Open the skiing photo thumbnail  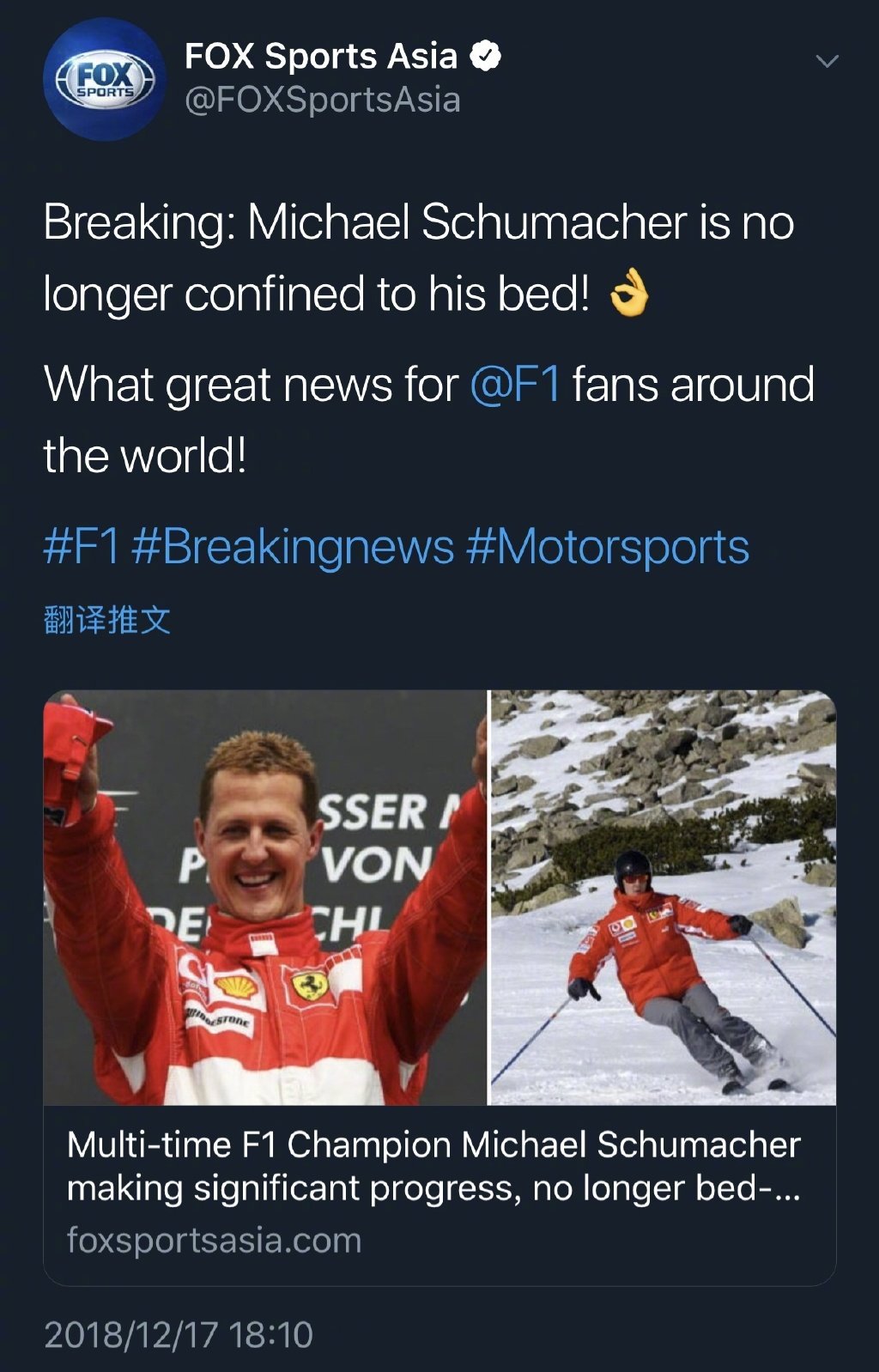point(663,897)
